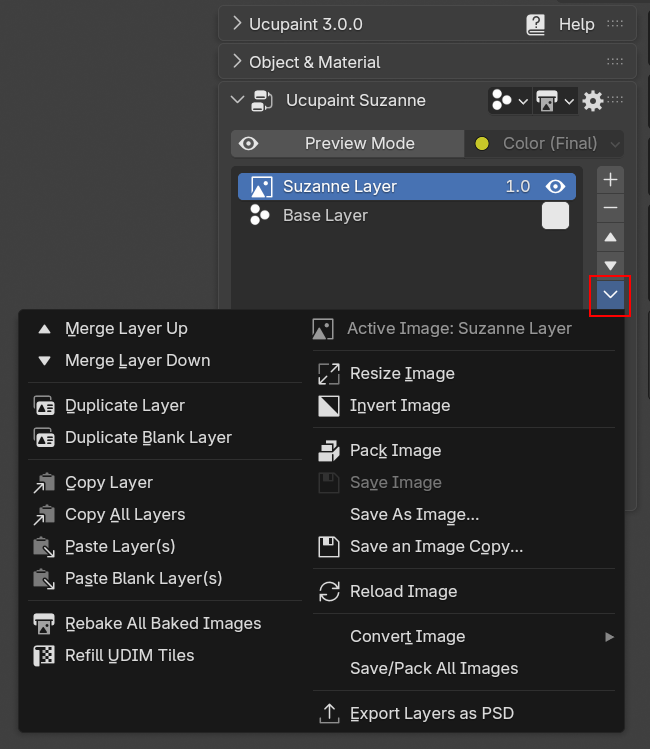The image size is (650, 749).
Task: Click the Export Layers as PSD icon
Action: [x=329, y=713]
